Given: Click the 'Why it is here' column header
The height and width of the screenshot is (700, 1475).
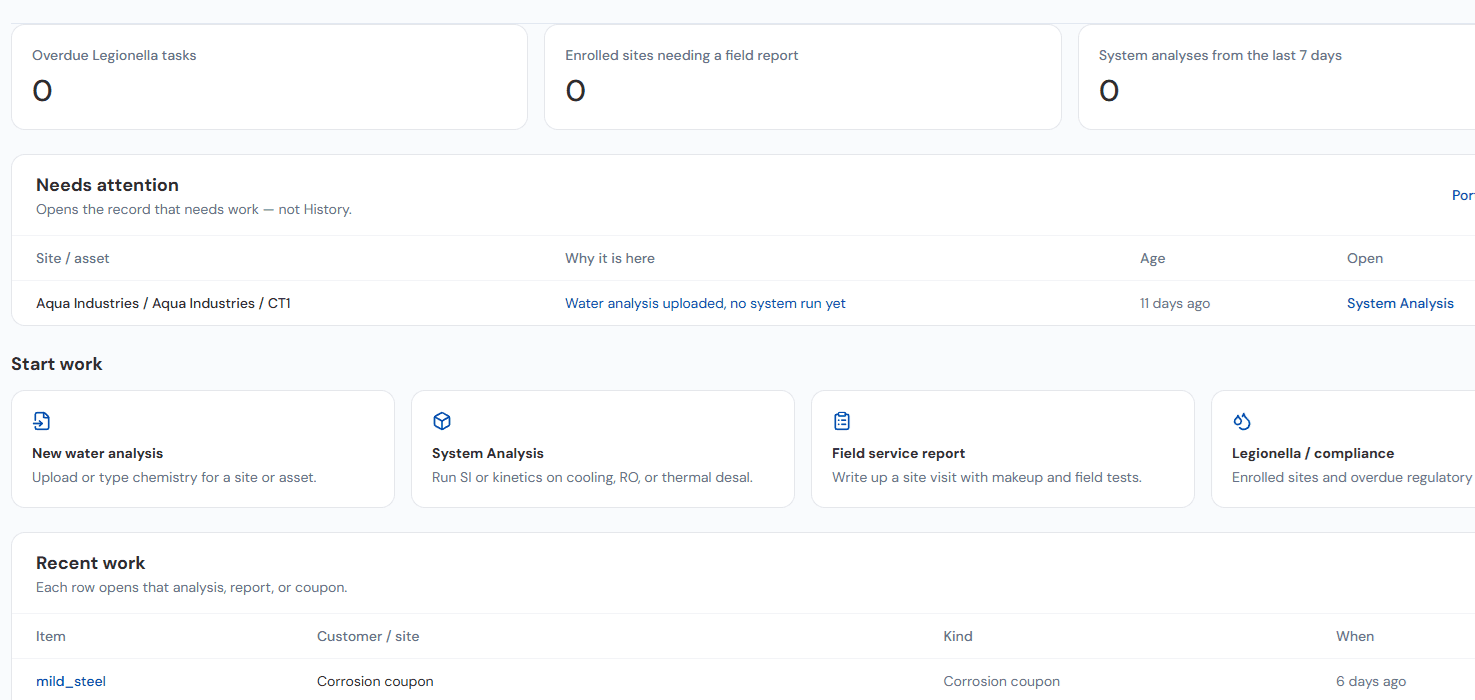Looking at the screenshot, I should (x=610, y=258).
